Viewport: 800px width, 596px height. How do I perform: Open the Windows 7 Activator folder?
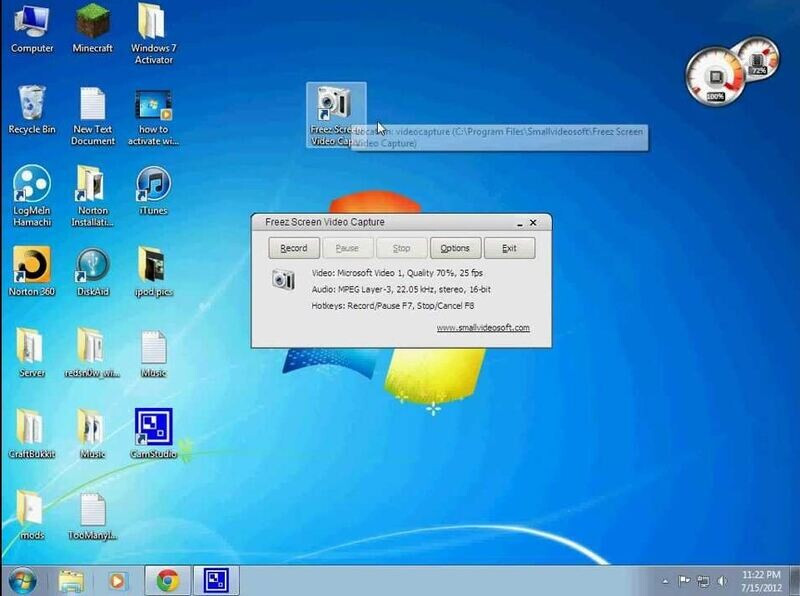(x=153, y=23)
